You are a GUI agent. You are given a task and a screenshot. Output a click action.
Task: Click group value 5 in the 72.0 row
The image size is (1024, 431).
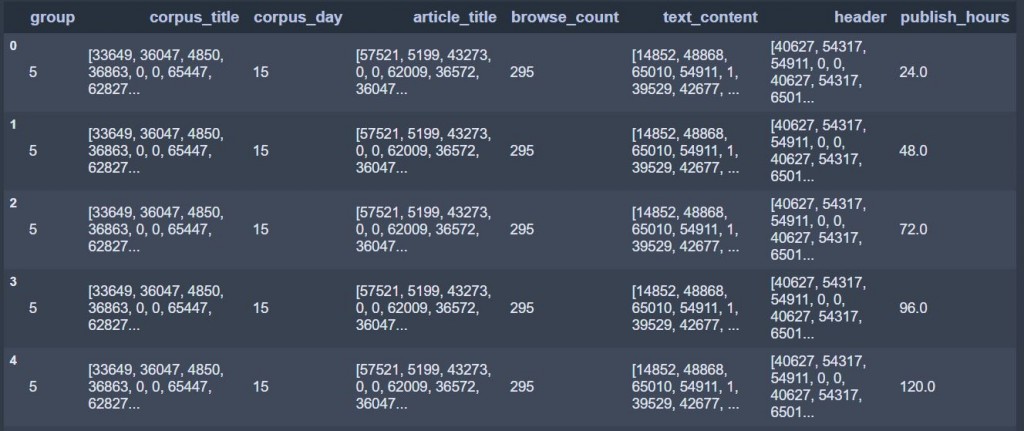click(33, 230)
